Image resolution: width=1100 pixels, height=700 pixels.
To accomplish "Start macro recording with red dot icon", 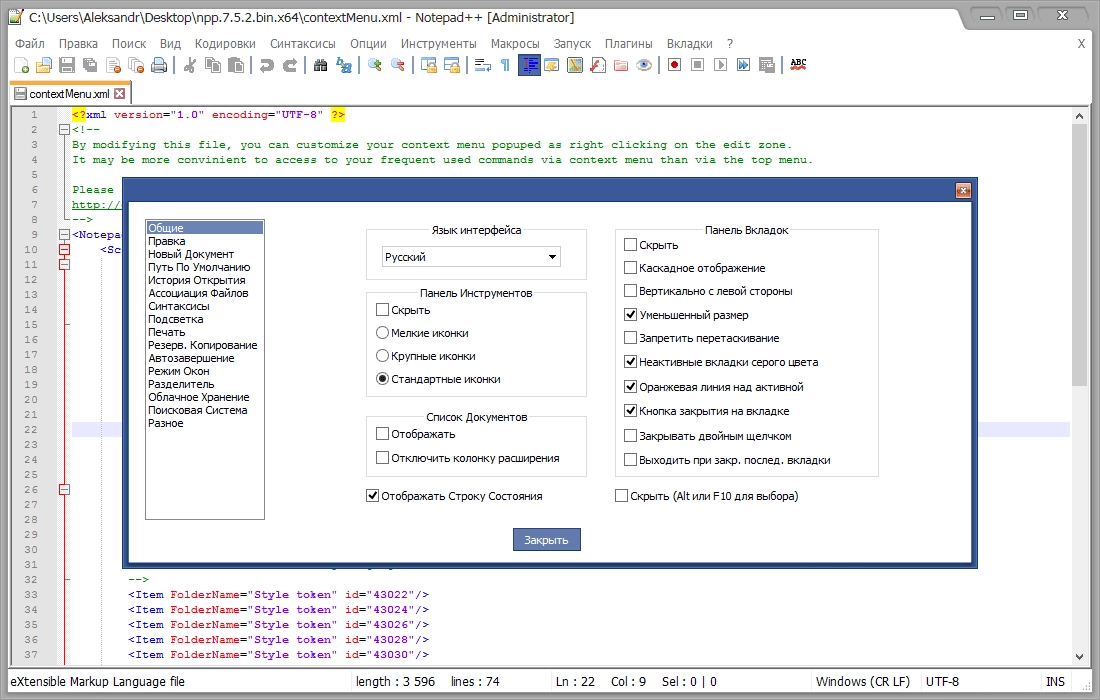I will [674, 65].
